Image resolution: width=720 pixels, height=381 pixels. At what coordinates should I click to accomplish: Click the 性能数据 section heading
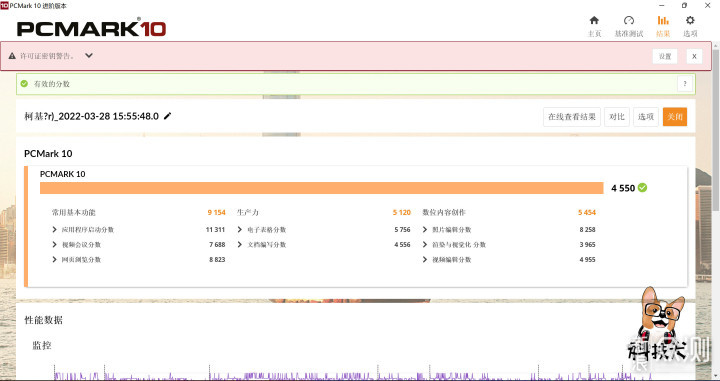click(44, 320)
